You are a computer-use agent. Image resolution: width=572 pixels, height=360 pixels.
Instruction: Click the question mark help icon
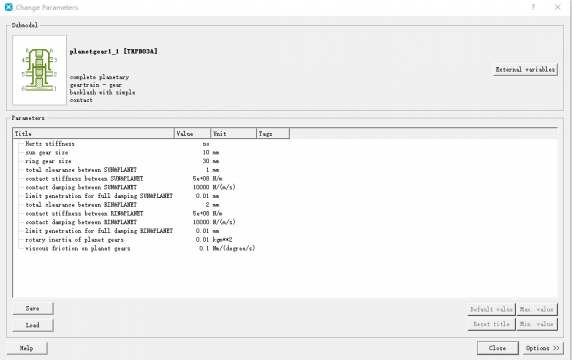click(x=533, y=7)
